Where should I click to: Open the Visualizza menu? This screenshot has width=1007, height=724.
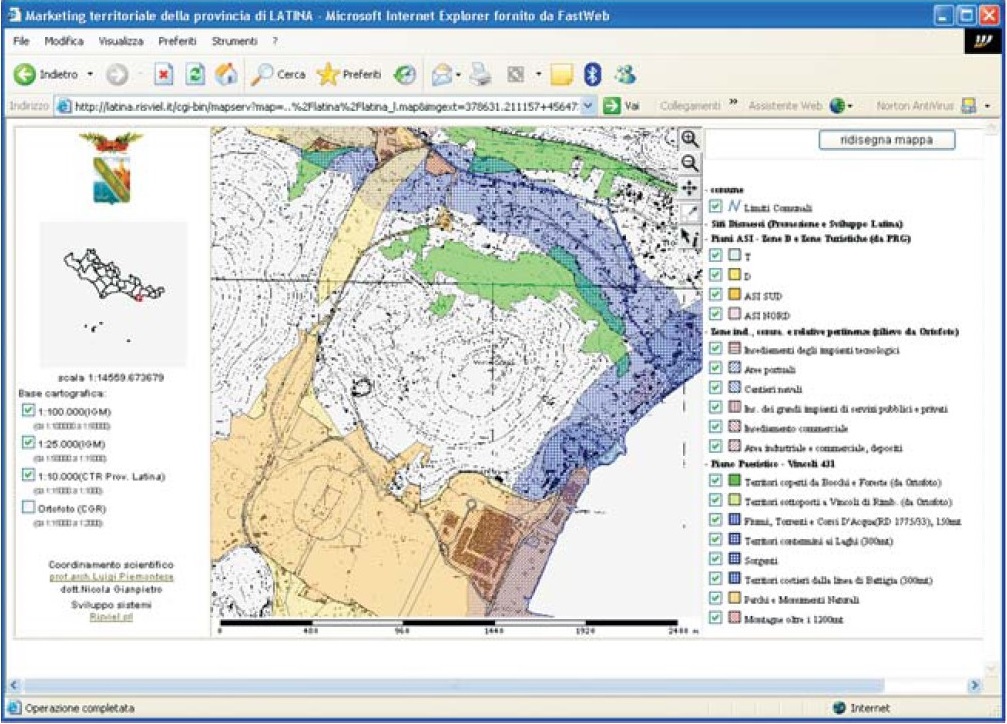[121, 42]
